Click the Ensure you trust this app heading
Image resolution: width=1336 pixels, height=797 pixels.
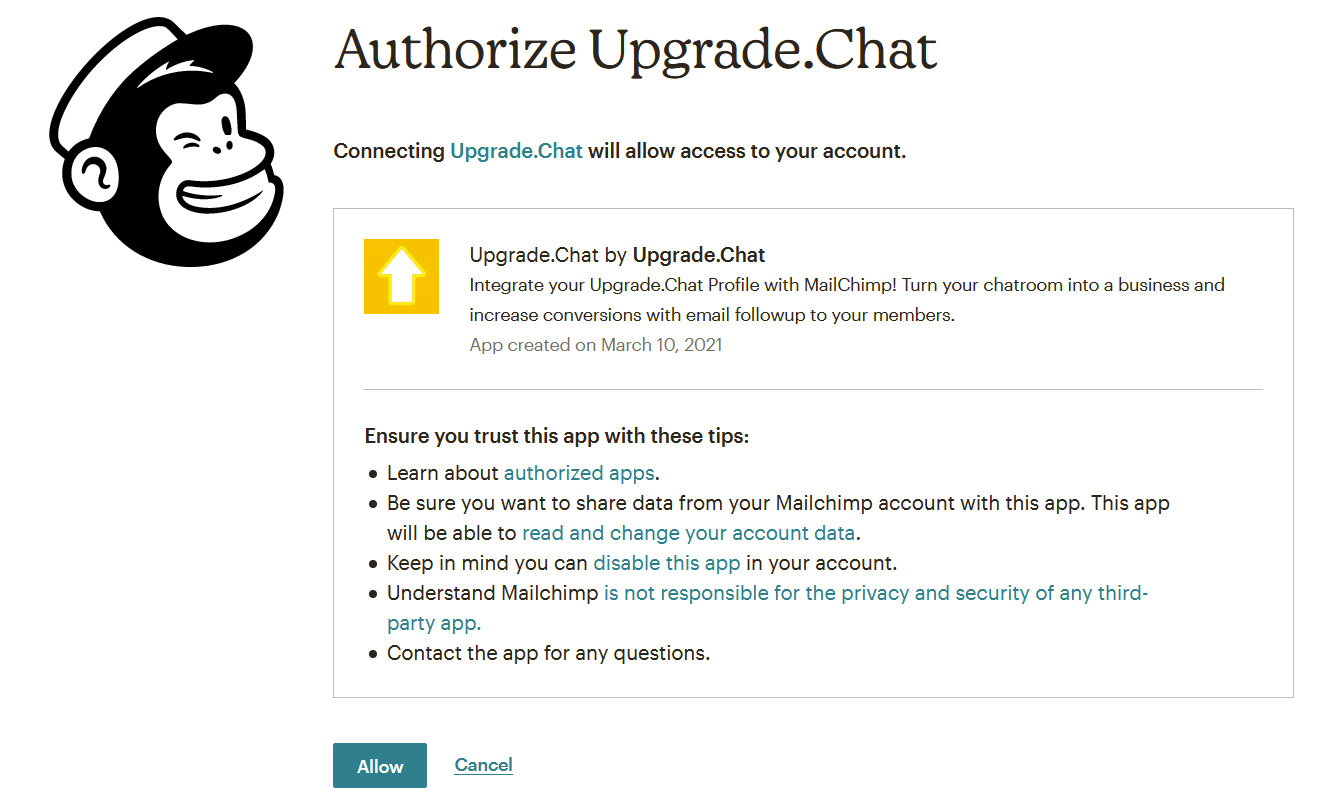click(x=556, y=436)
